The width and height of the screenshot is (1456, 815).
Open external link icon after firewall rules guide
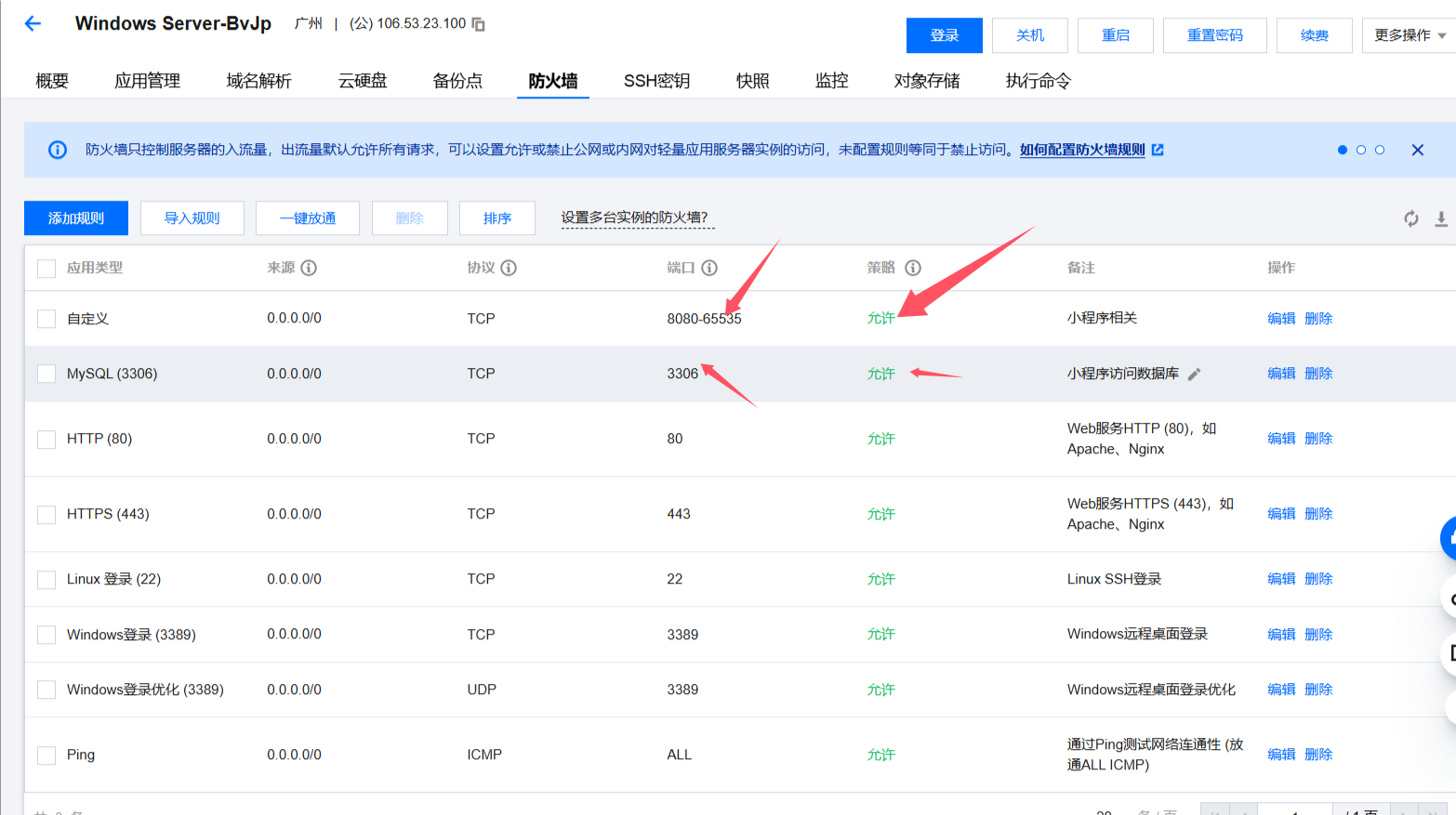(1158, 150)
